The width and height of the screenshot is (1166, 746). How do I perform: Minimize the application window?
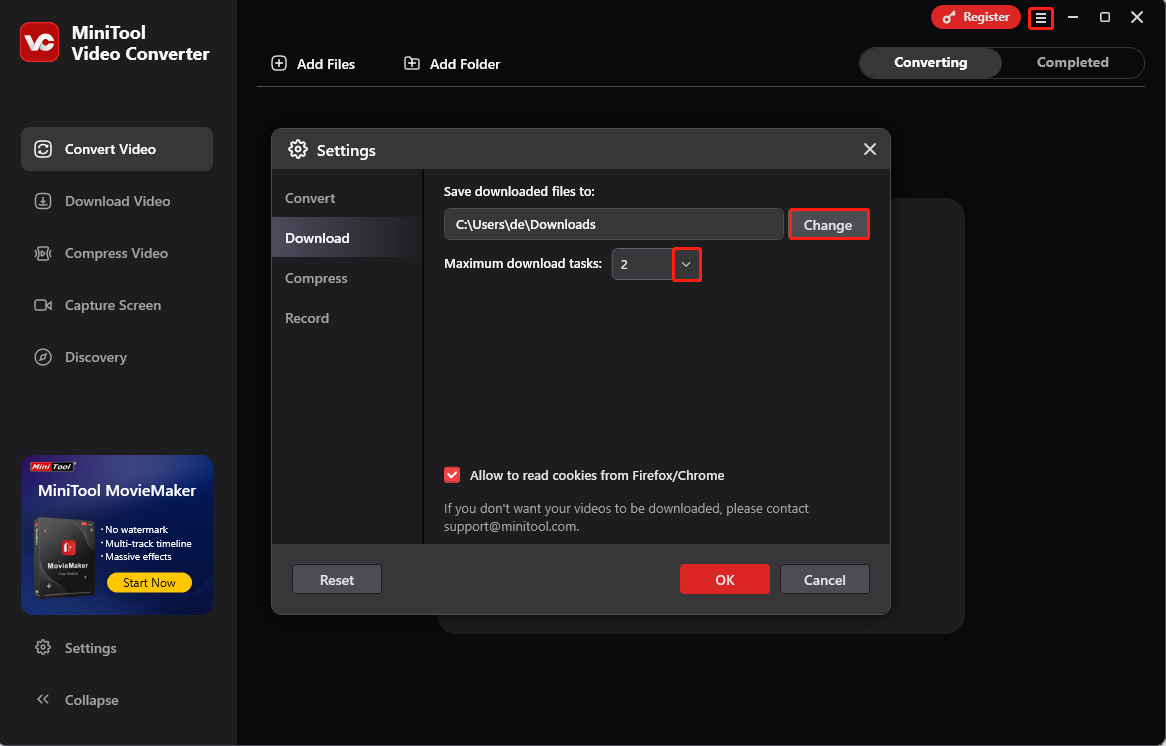coord(1073,17)
